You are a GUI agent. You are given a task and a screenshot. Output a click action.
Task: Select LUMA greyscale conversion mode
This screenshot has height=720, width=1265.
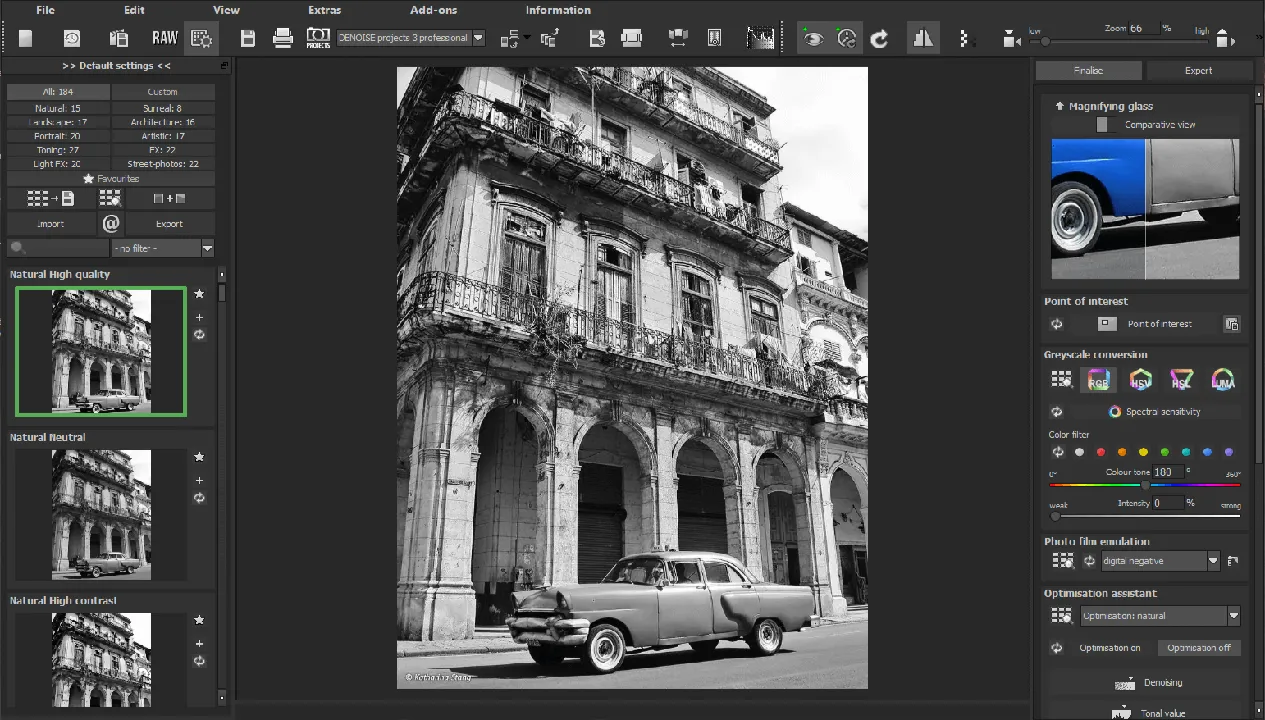point(1222,380)
